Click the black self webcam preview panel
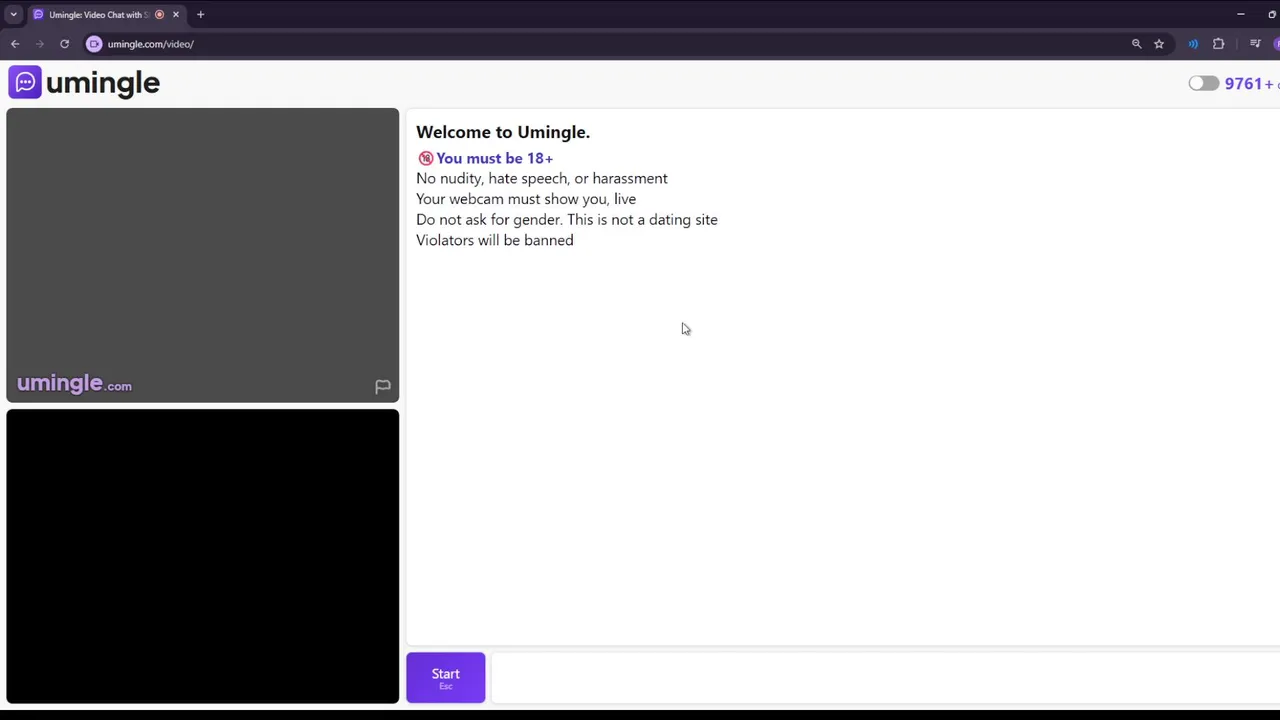The height and width of the screenshot is (720, 1280). (x=203, y=556)
